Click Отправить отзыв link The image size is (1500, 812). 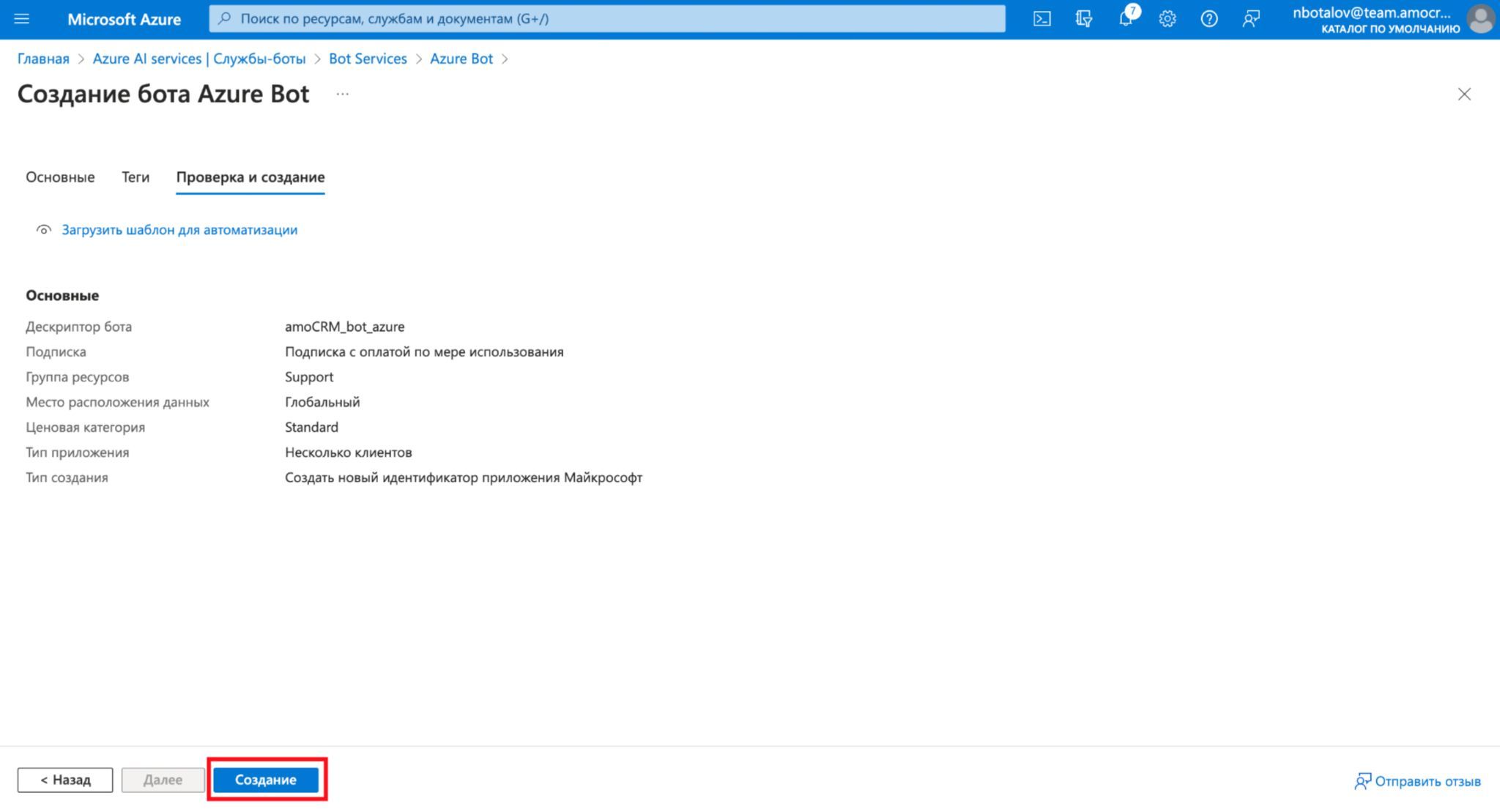click(1418, 781)
